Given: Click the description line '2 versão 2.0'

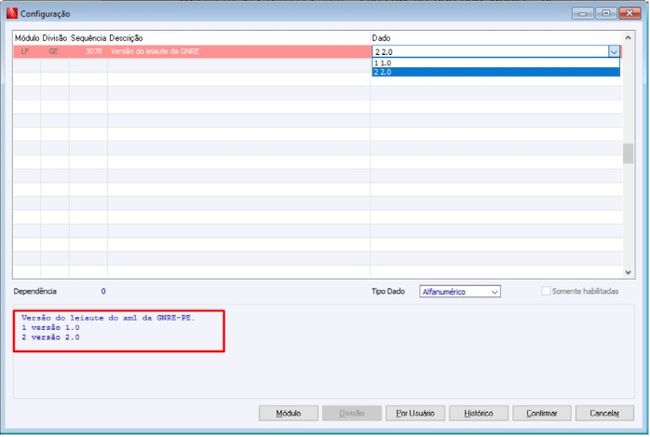Looking at the screenshot, I should tap(51, 337).
